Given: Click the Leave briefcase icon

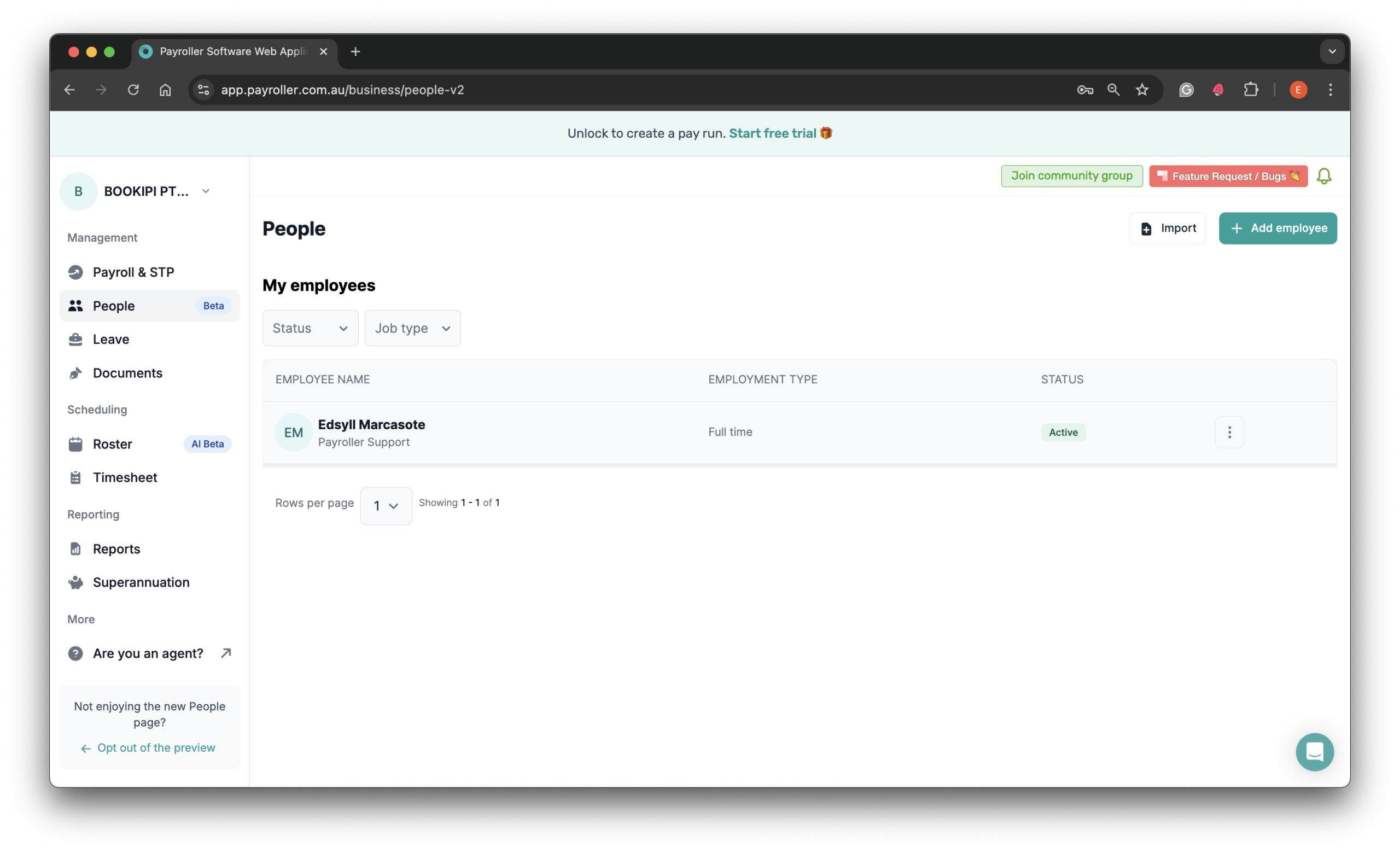Looking at the screenshot, I should (x=76, y=339).
